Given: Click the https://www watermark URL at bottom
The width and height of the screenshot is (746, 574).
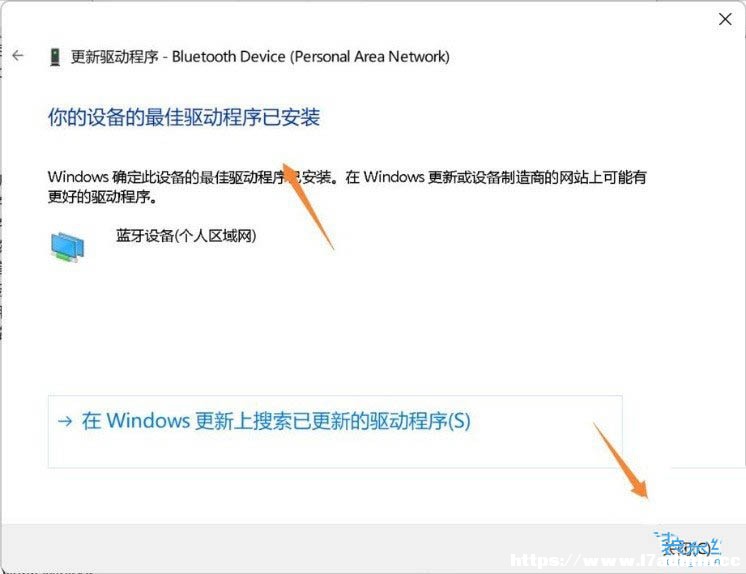Looking at the screenshot, I should pyautogui.click(x=625, y=561).
